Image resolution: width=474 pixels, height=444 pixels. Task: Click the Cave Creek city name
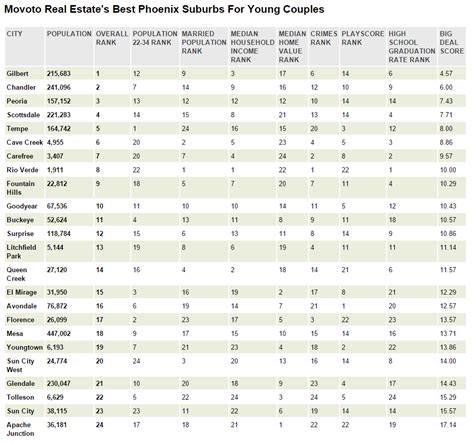tap(25, 142)
